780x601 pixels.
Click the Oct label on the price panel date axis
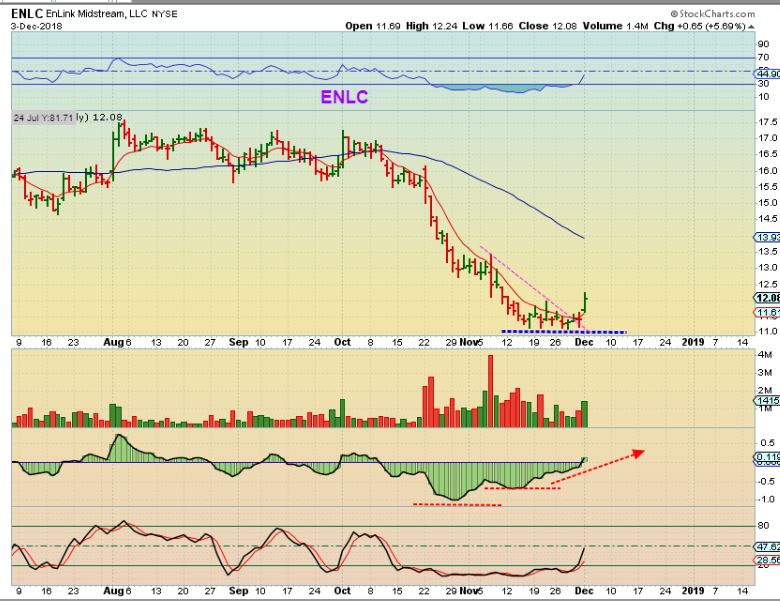click(x=342, y=342)
